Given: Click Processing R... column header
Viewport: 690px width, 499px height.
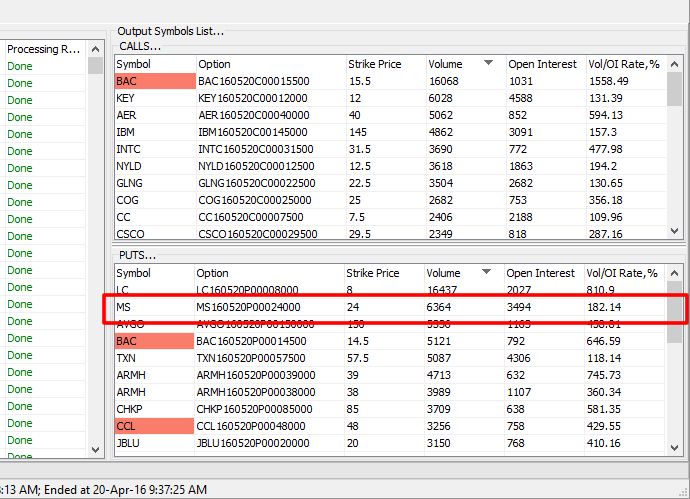Looking at the screenshot, I should coord(46,49).
